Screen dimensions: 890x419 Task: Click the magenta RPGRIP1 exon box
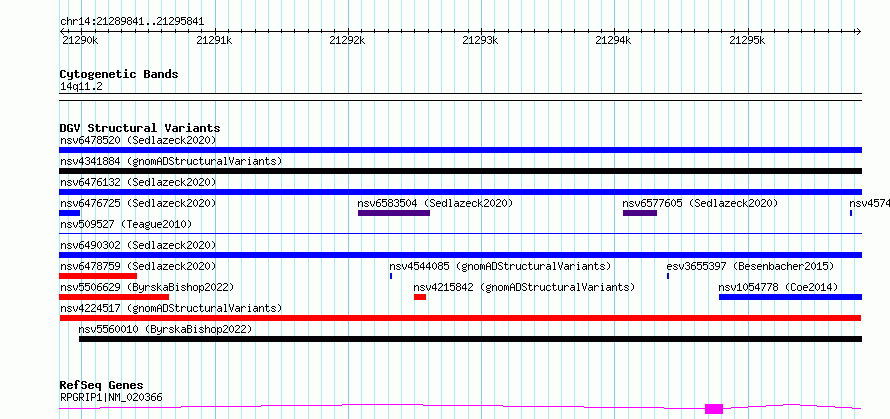click(x=714, y=409)
